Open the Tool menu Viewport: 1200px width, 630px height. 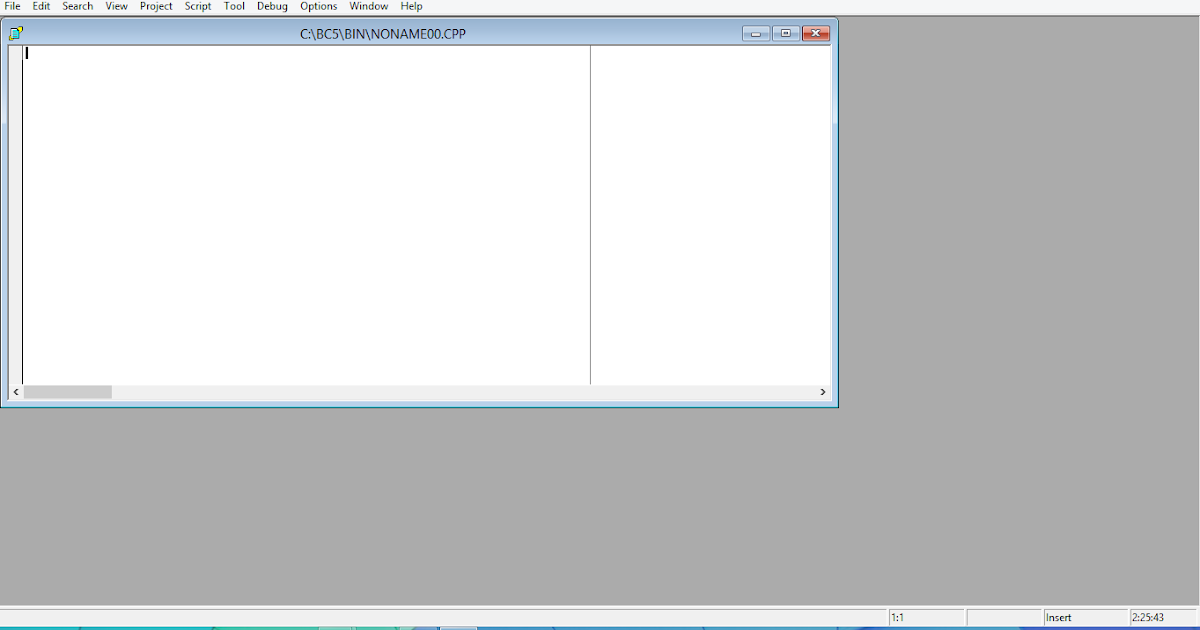(x=234, y=6)
